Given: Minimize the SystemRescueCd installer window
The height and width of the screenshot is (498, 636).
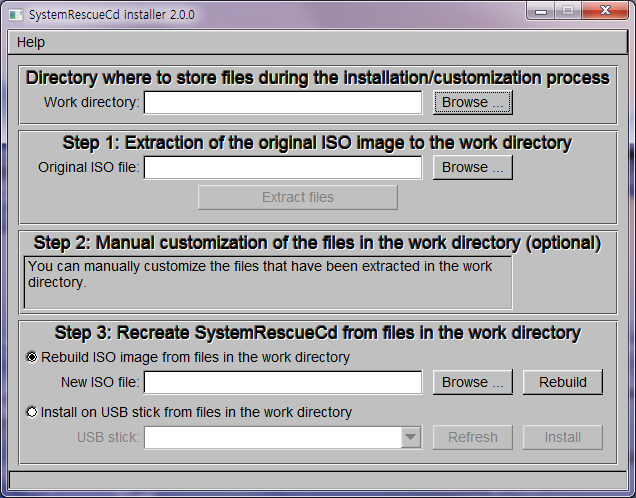Looking at the screenshot, I should [541, 11].
